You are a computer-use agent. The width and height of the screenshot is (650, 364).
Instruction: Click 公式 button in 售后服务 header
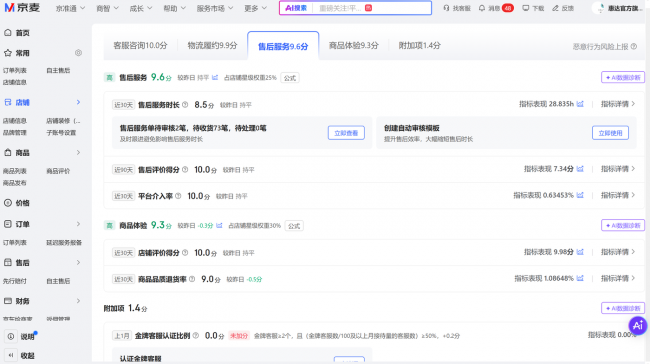(290, 78)
